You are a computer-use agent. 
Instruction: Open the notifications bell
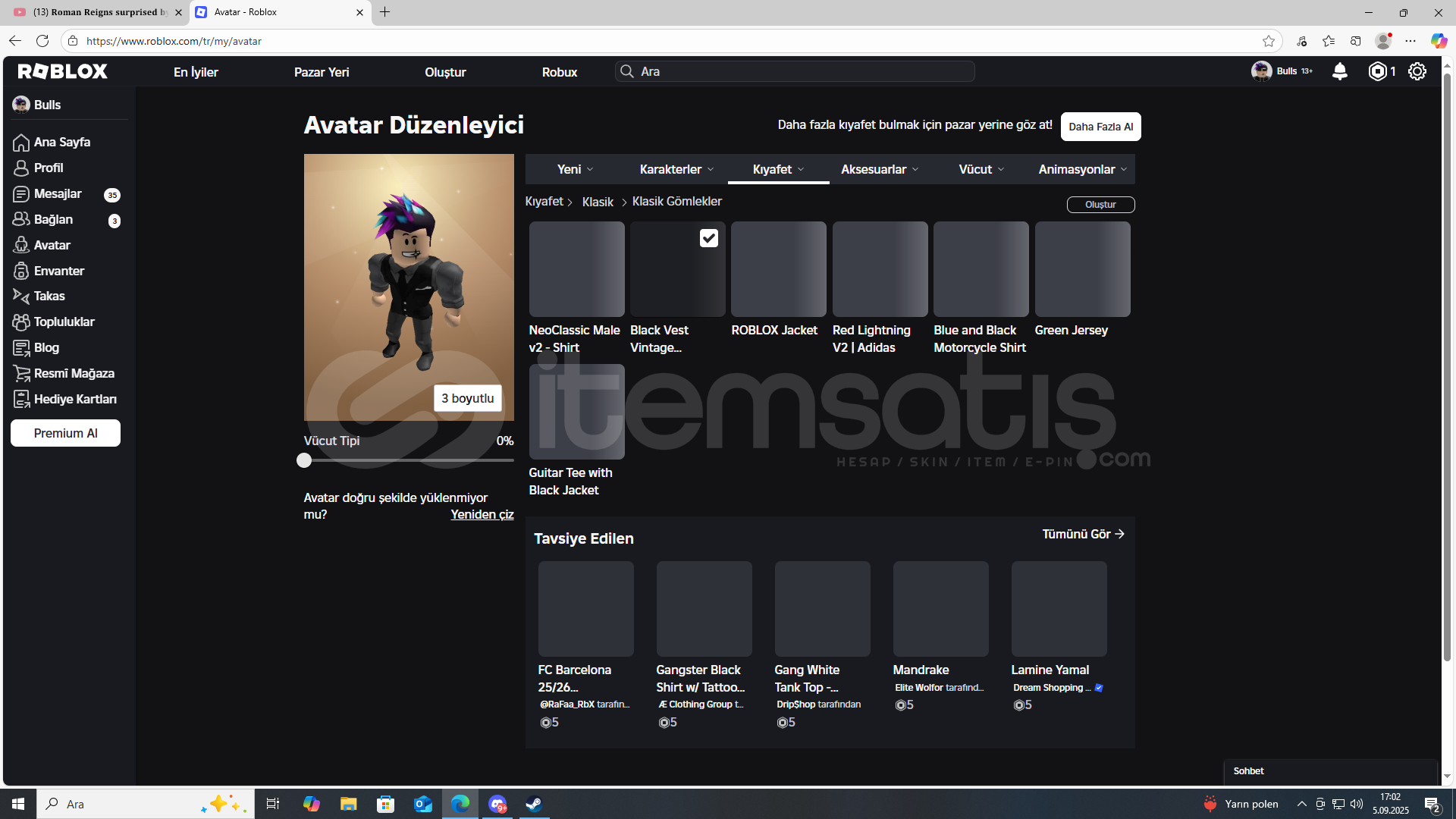click(1340, 71)
